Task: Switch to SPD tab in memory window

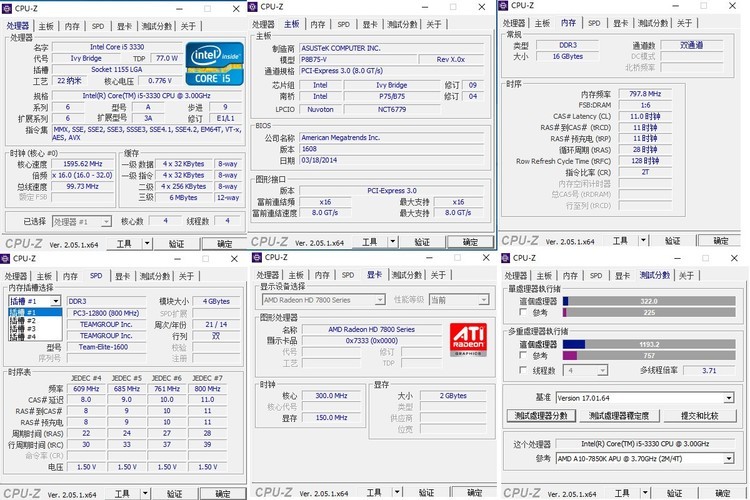Action: 594,23
